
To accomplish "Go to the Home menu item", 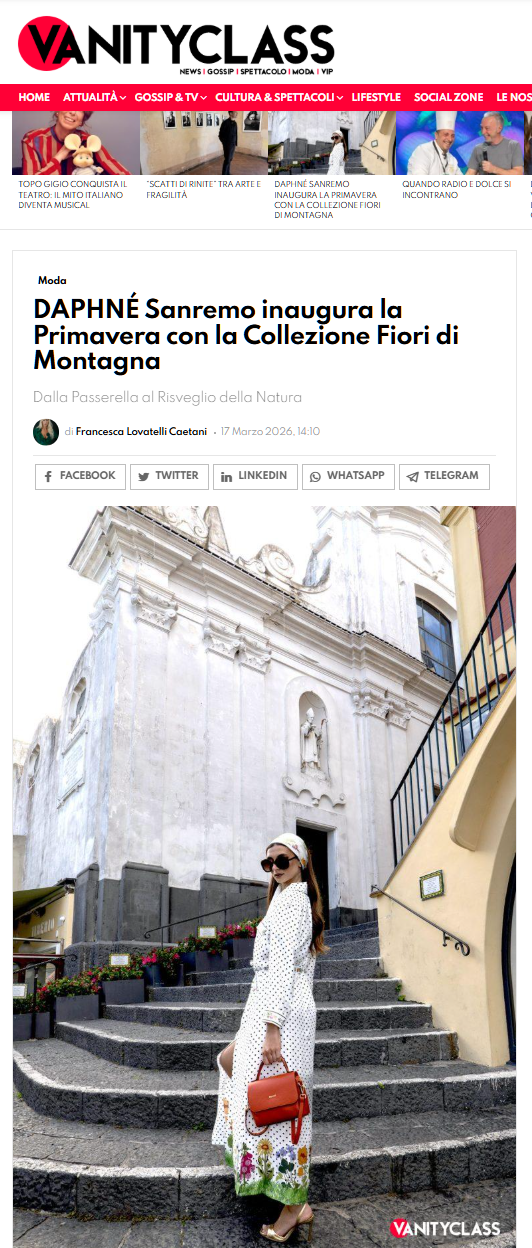I will (34, 97).
